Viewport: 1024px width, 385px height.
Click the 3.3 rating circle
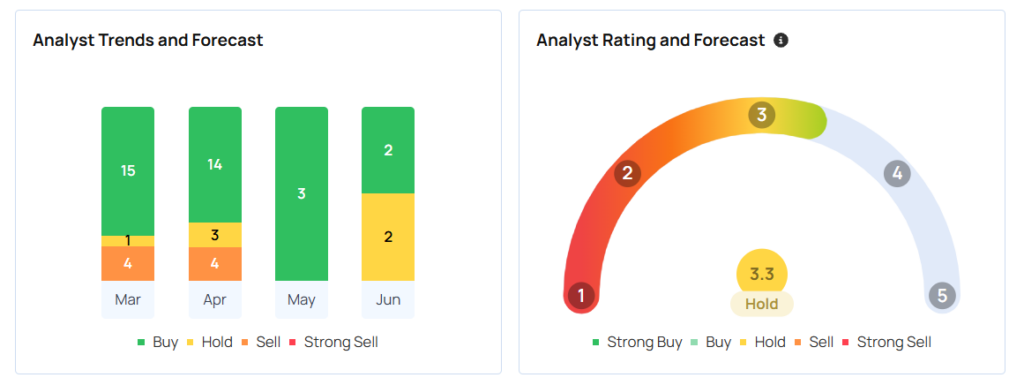coord(761,274)
